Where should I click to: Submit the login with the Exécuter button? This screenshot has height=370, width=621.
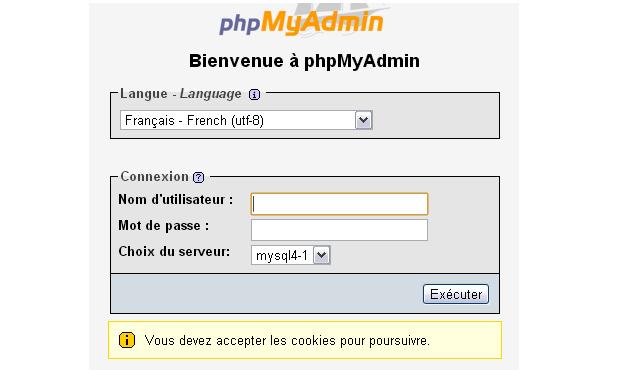click(x=456, y=294)
